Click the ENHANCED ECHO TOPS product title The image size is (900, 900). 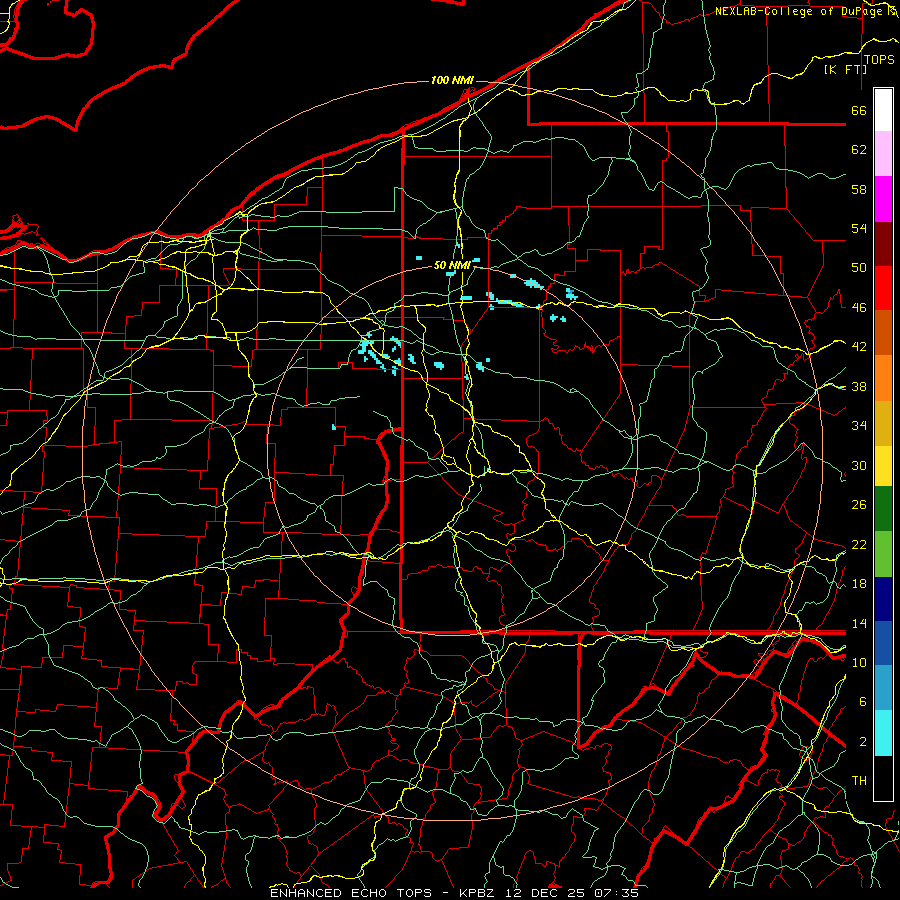[x=351, y=893]
